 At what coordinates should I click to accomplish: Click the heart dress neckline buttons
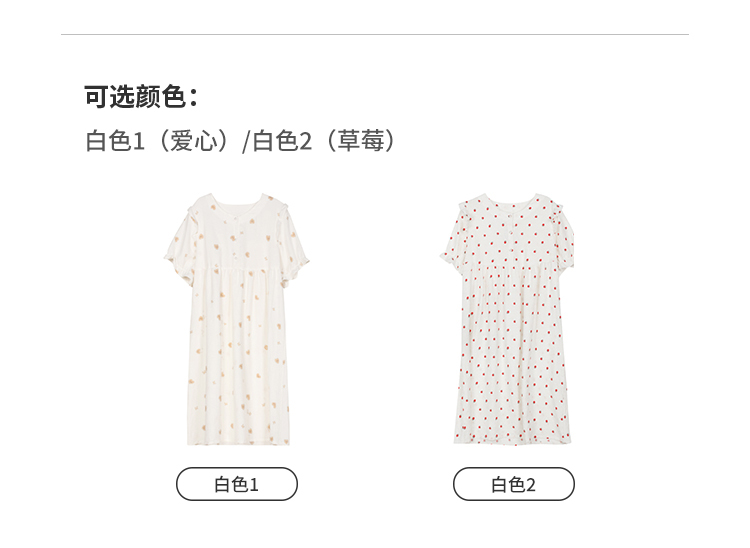point(236,237)
